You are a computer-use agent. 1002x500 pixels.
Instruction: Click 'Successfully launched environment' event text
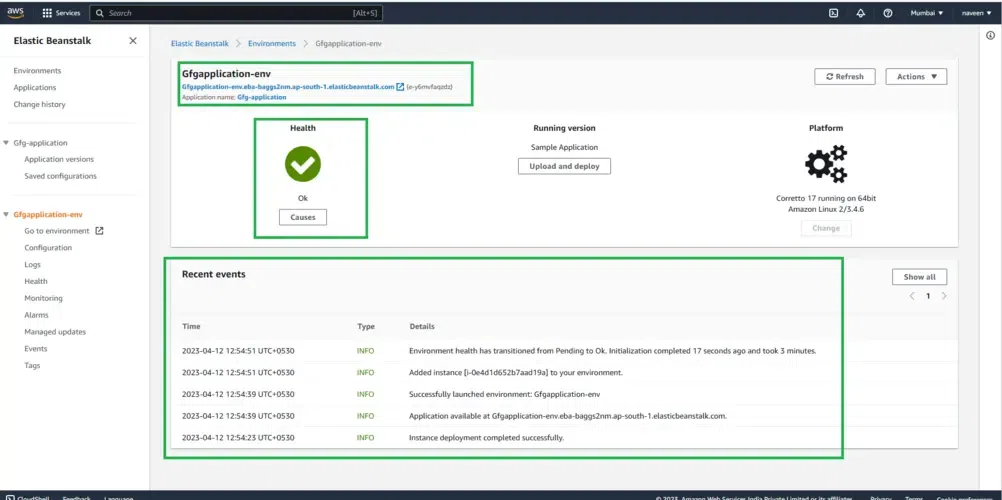coord(505,394)
